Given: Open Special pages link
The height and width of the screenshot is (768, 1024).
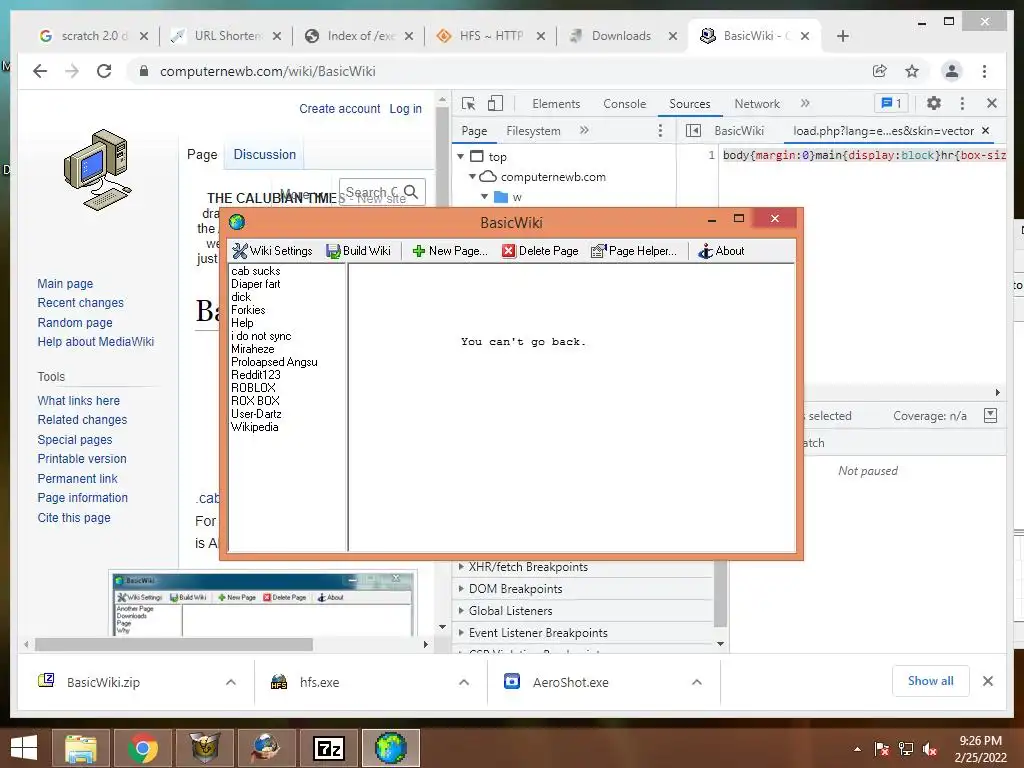Looking at the screenshot, I should [x=74, y=440].
